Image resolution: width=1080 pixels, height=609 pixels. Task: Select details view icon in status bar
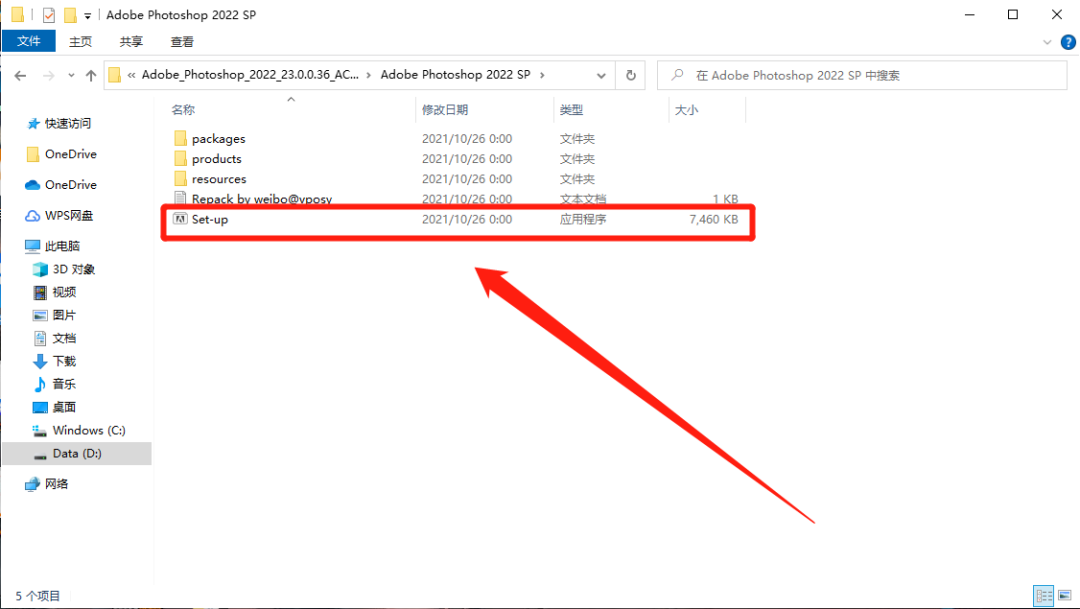coord(1044,595)
